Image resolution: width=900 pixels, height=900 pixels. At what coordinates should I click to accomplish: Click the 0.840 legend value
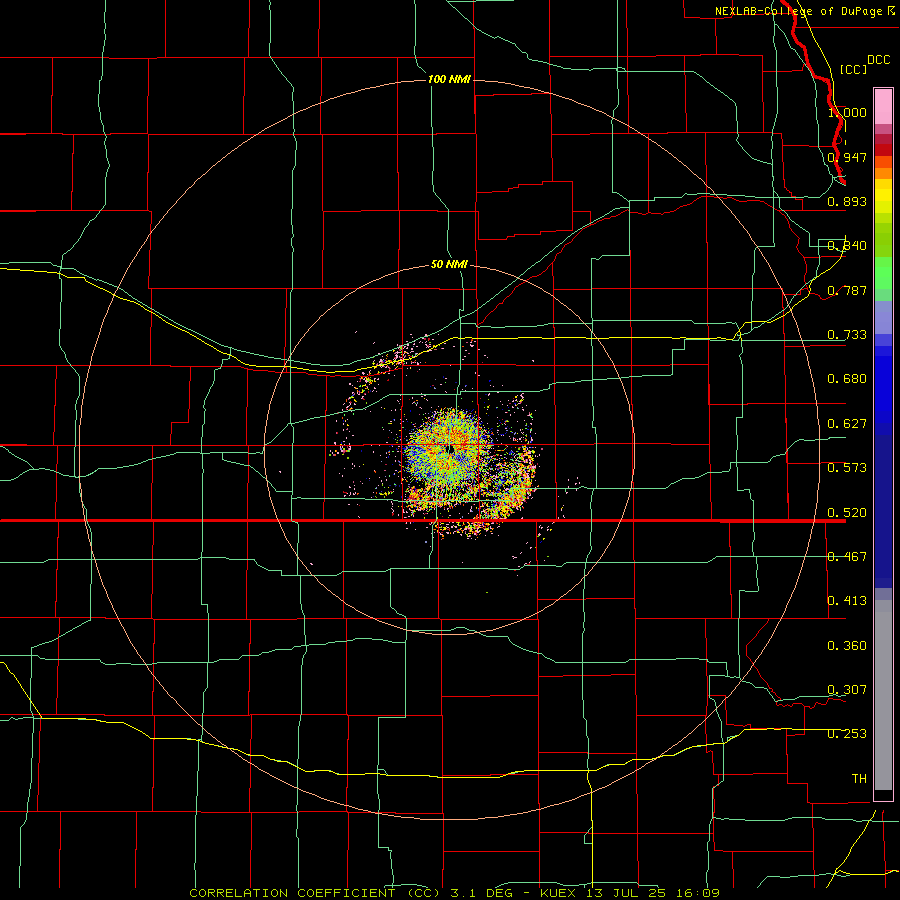(847, 246)
